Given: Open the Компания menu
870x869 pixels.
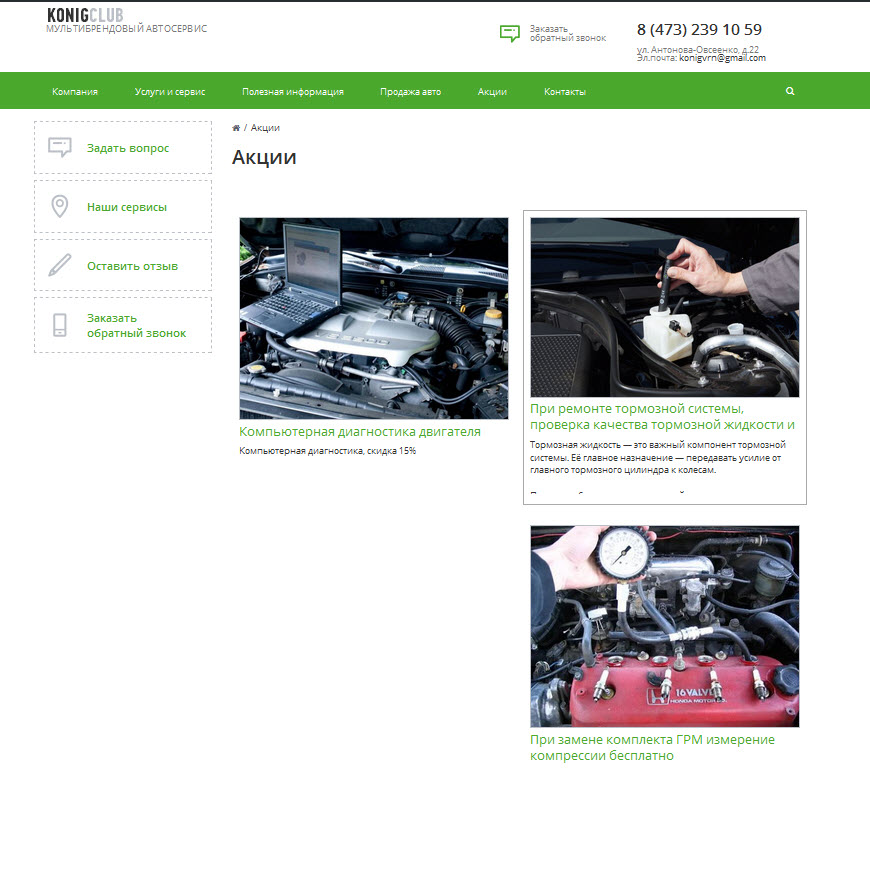Looking at the screenshot, I should (x=75, y=92).
